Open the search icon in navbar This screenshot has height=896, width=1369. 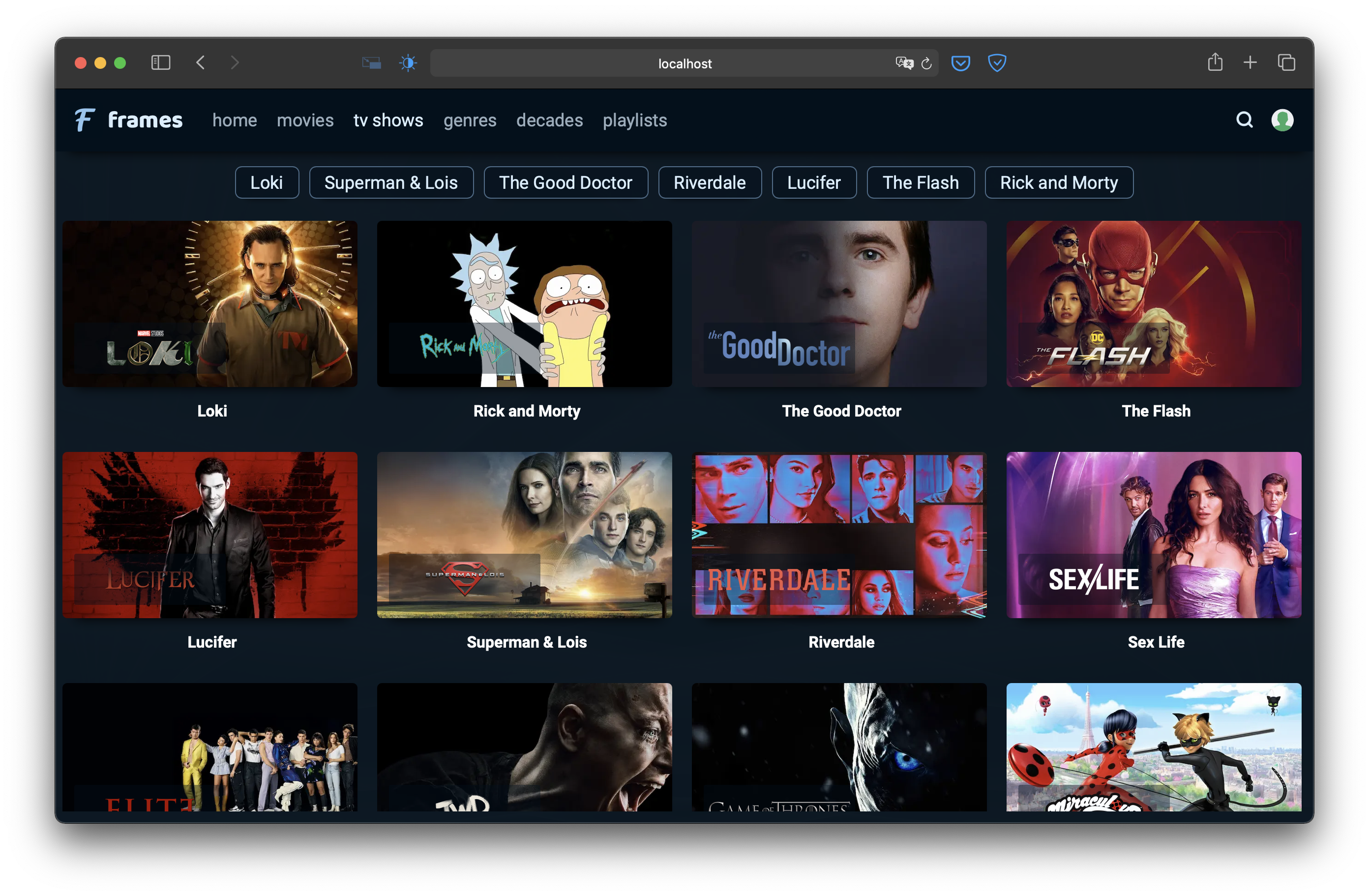click(1244, 119)
